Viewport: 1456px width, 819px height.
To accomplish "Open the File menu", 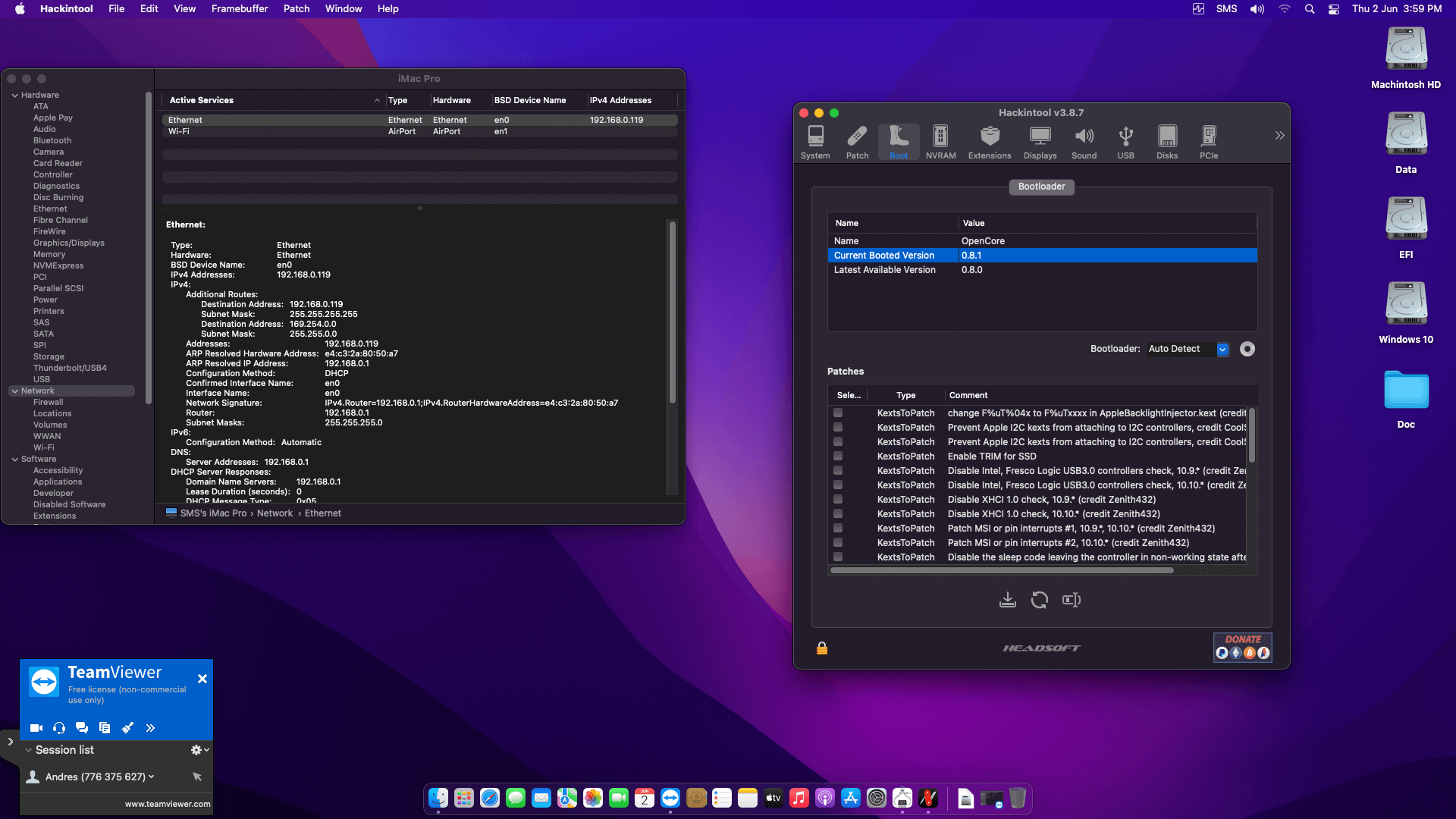I will pos(116,9).
